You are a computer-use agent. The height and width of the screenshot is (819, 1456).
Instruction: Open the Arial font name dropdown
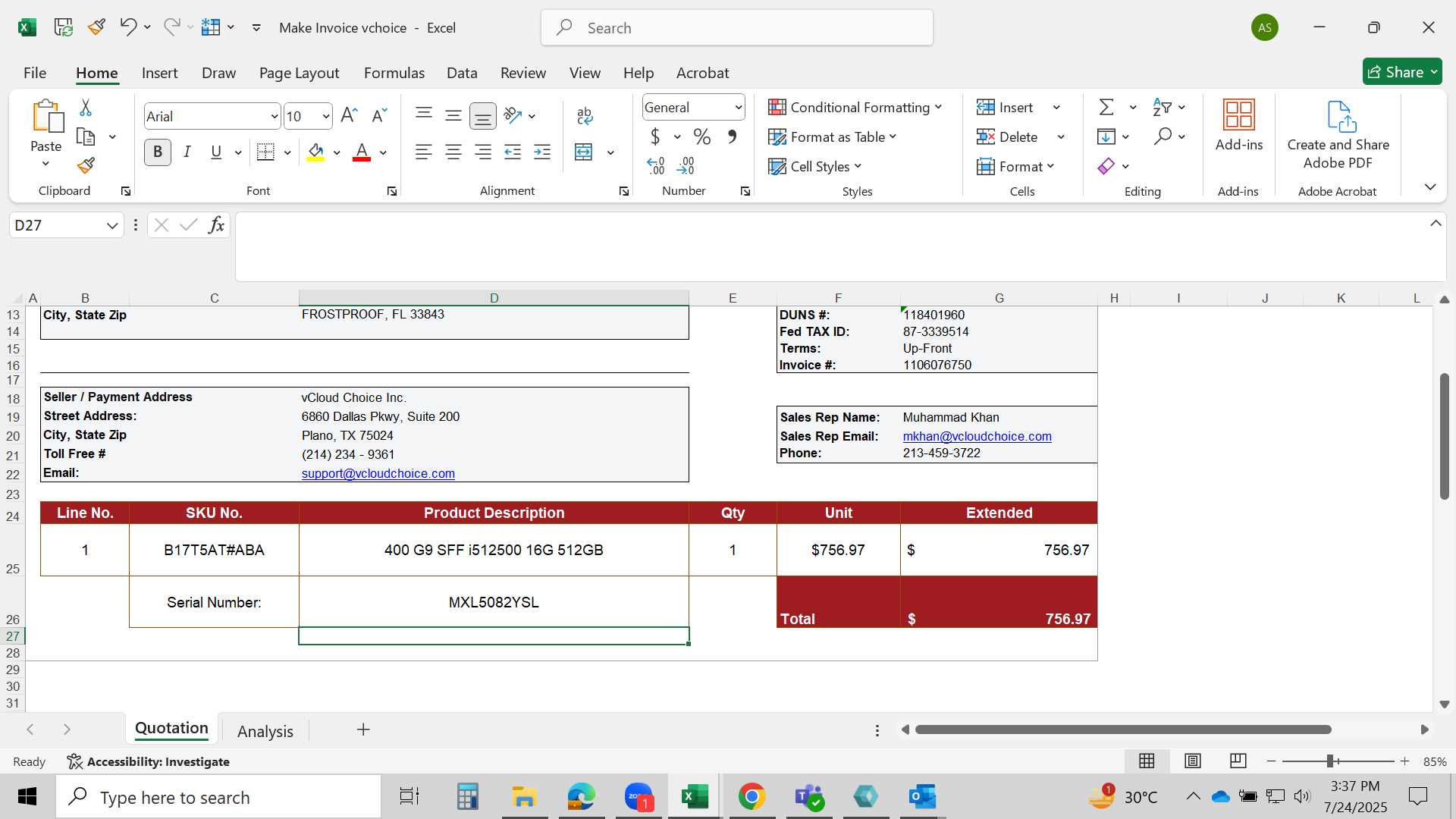[275, 117]
